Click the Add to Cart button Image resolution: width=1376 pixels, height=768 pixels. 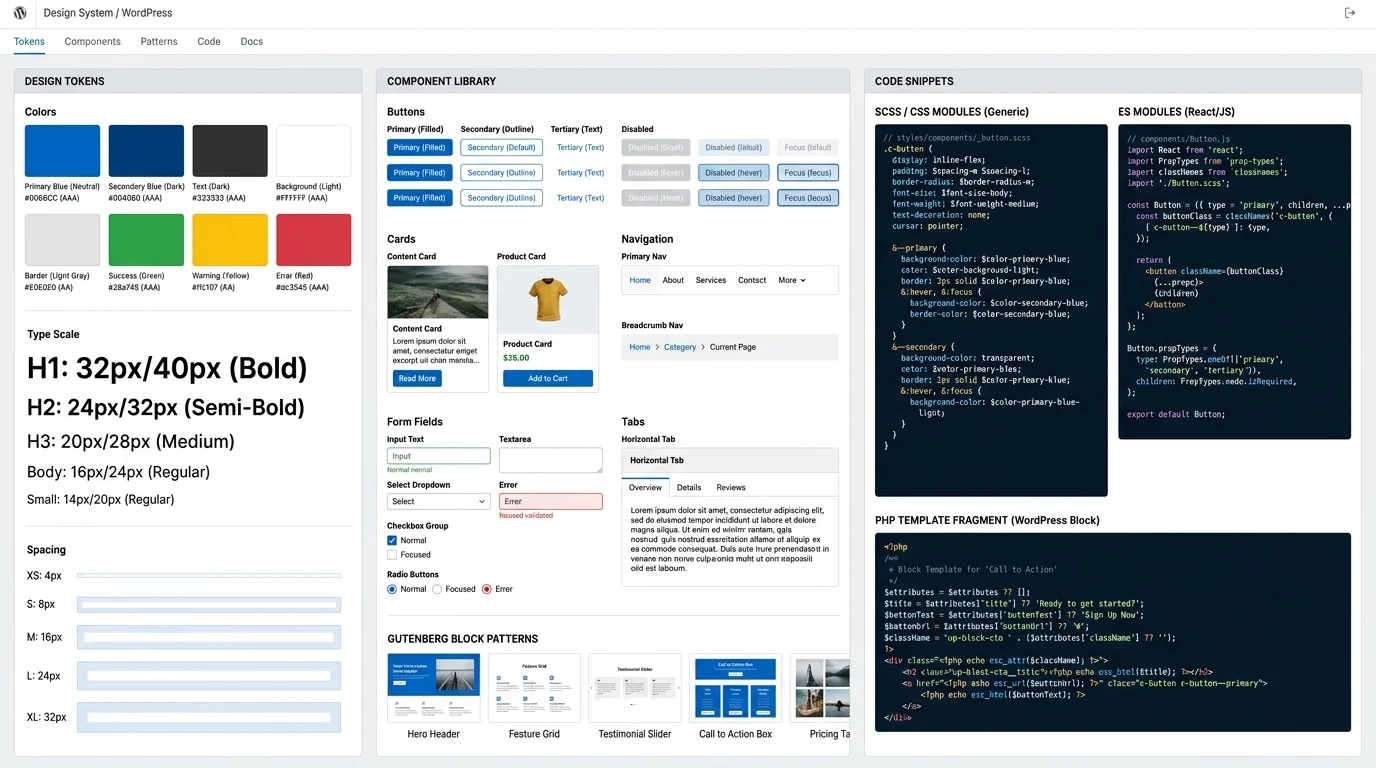point(548,378)
